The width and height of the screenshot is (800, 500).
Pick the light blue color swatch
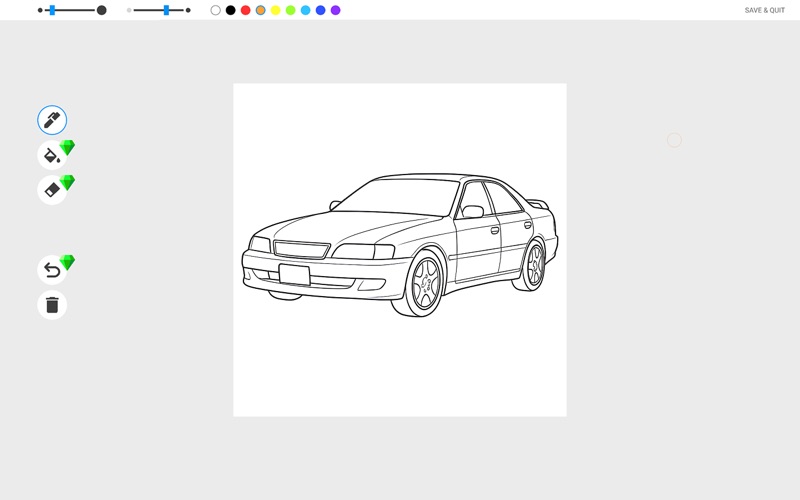(x=305, y=10)
